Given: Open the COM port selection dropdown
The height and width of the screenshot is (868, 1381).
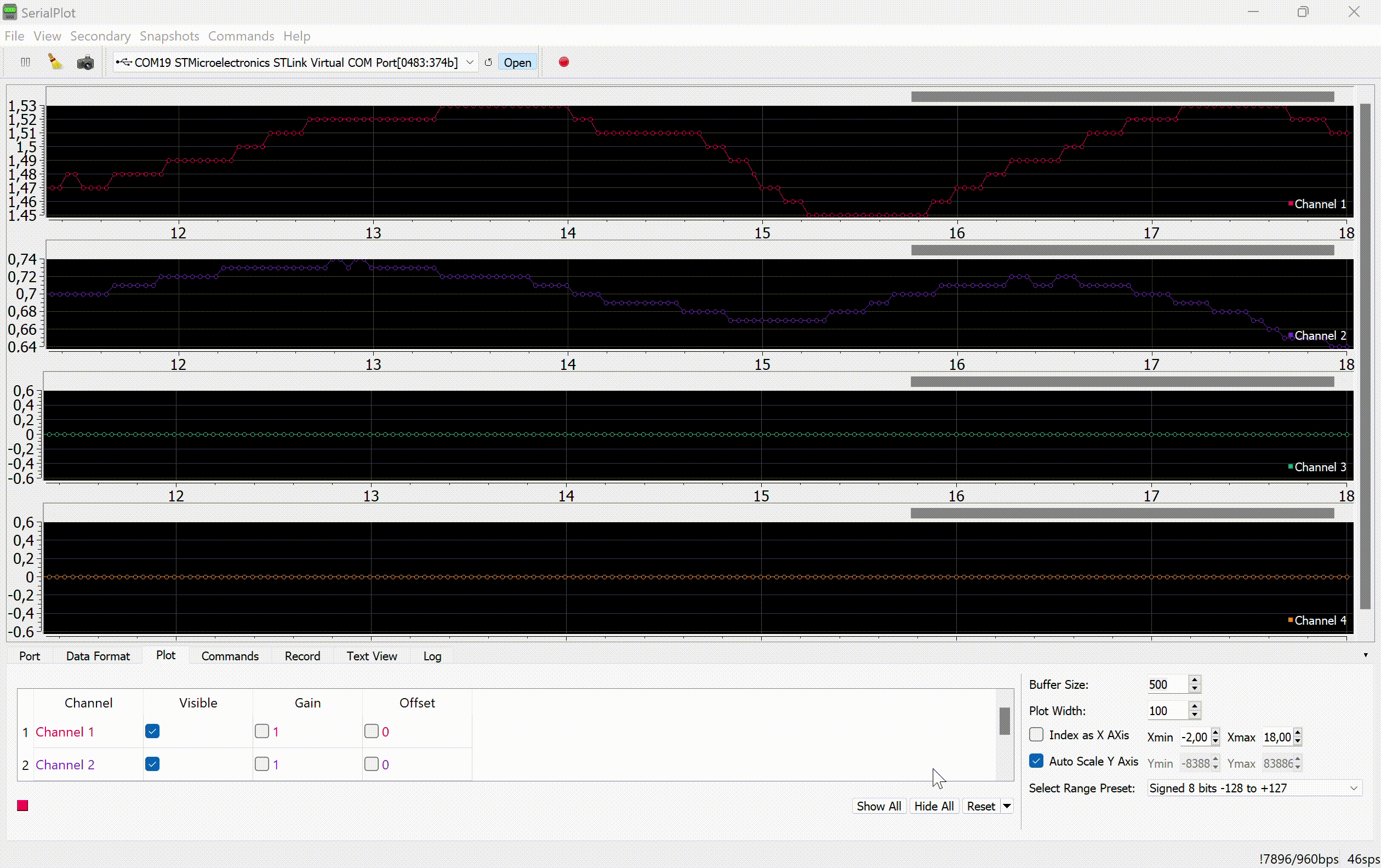Looking at the screenshot, I should 470,62.
